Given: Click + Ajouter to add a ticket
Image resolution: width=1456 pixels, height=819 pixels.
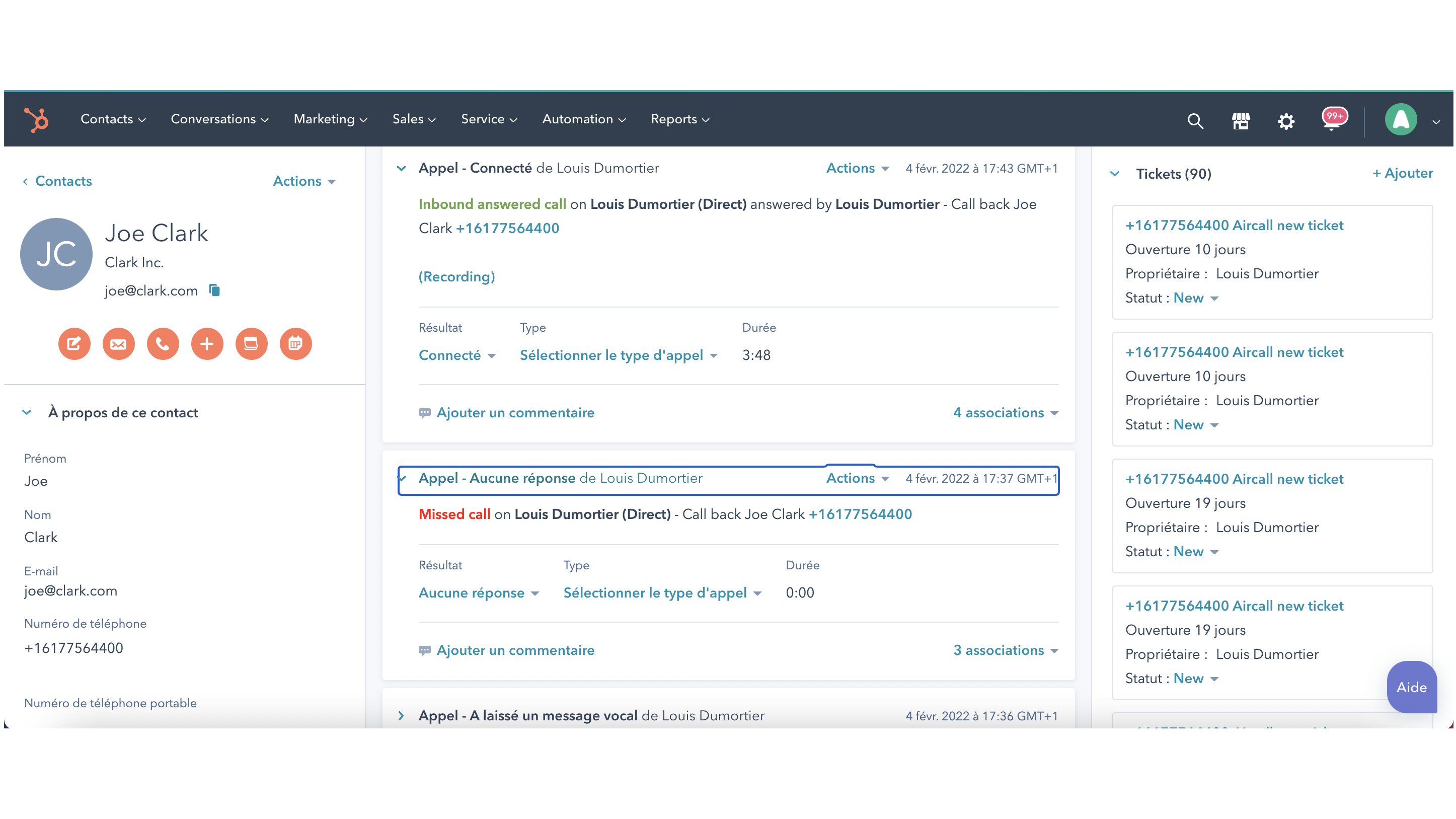Looking at the screenshot, I should [x=1402, y=174].
